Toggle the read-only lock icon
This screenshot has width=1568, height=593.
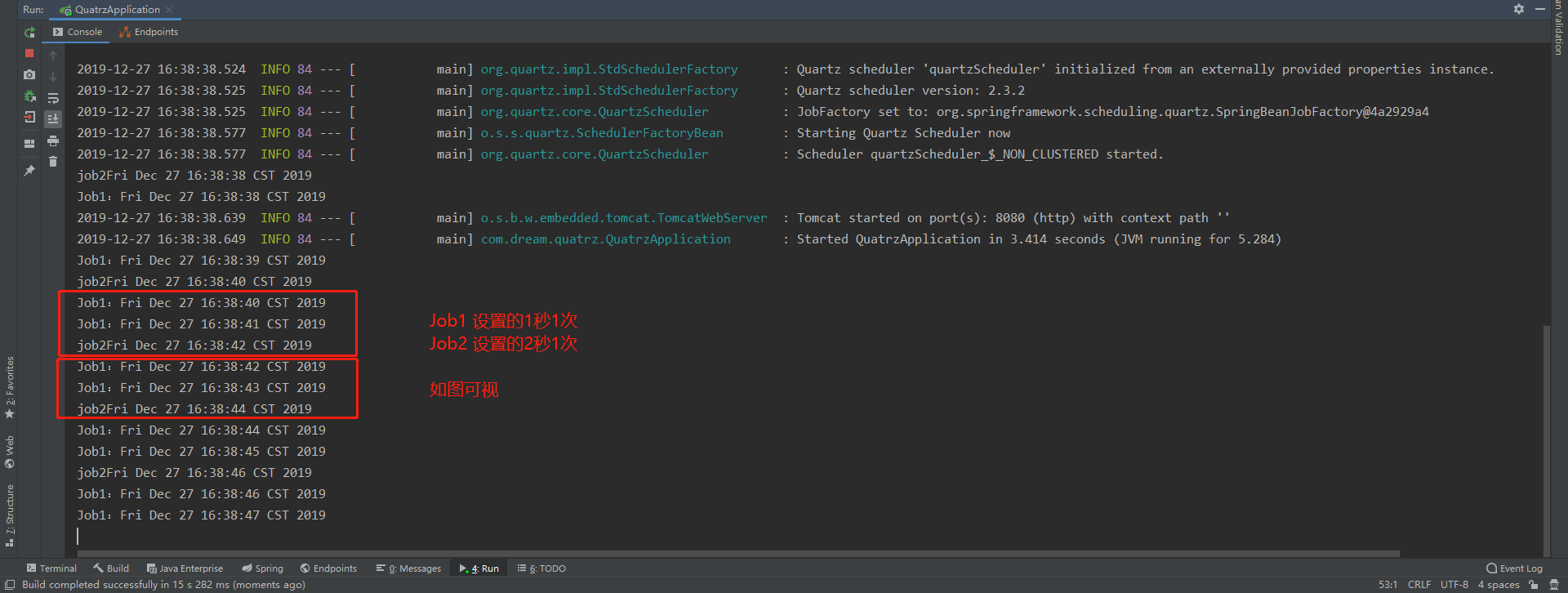coord(1534,585)
